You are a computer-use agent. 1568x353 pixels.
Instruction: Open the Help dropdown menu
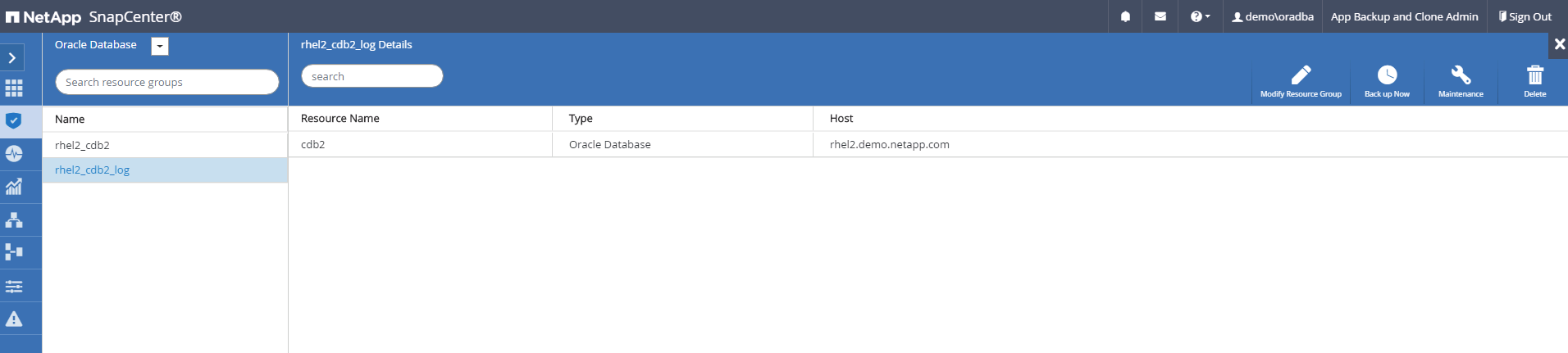[x=1200, y=16]
